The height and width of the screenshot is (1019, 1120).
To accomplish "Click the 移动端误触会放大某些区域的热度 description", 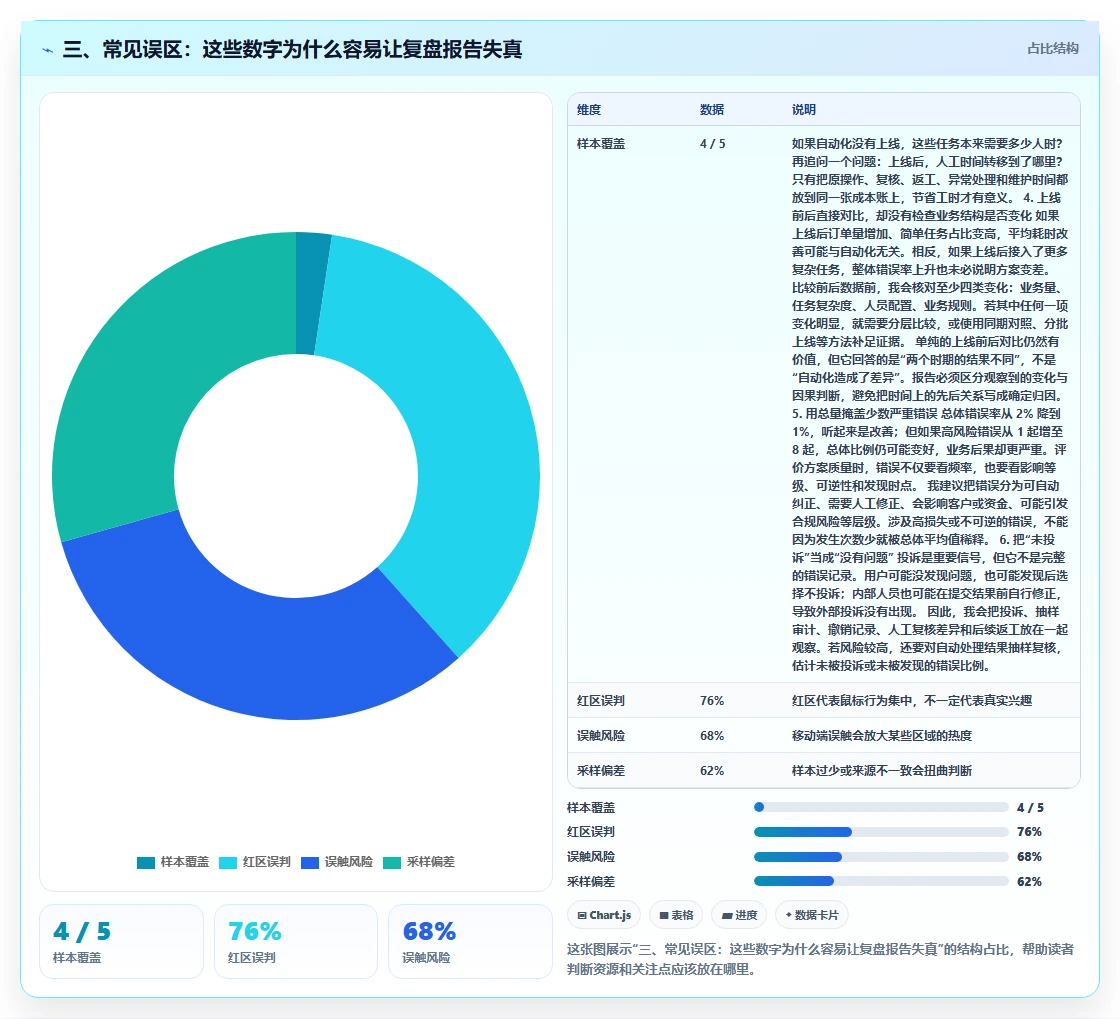I will click(x=881, y=736).
